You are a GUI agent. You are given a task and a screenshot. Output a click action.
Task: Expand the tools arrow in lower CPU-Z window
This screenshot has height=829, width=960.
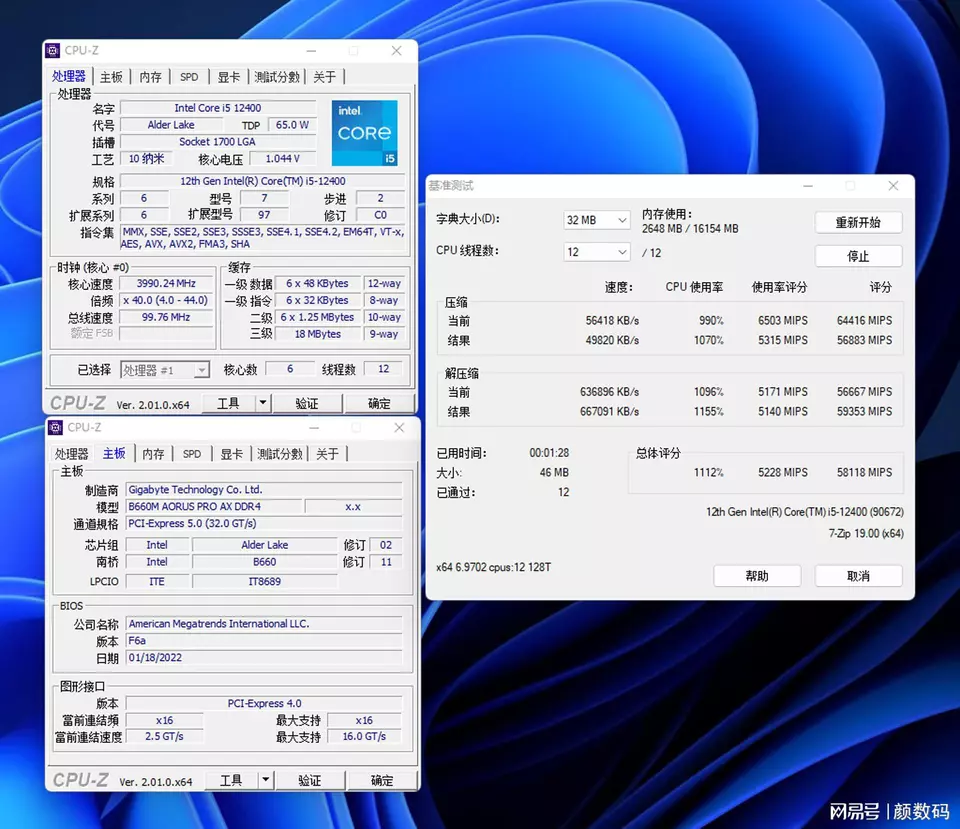[x=265, y=780]
